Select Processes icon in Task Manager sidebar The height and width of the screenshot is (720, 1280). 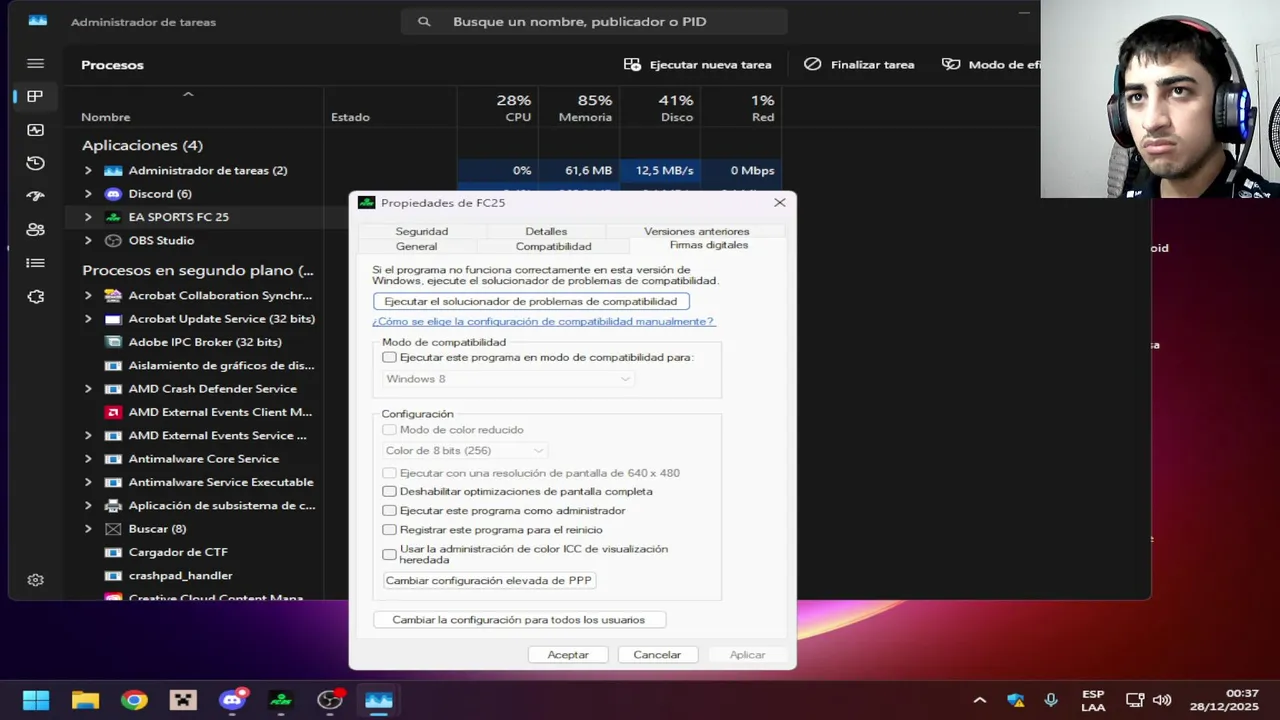coord(35,97)
